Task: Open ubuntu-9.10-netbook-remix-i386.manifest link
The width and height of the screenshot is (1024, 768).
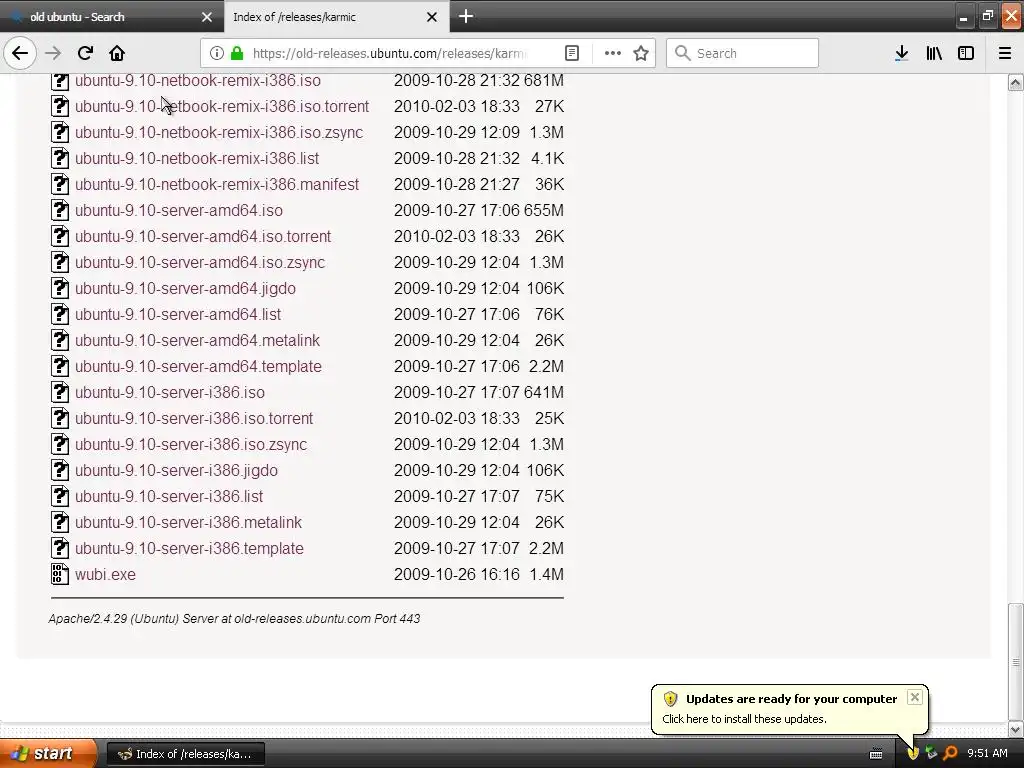Action: 217,185
